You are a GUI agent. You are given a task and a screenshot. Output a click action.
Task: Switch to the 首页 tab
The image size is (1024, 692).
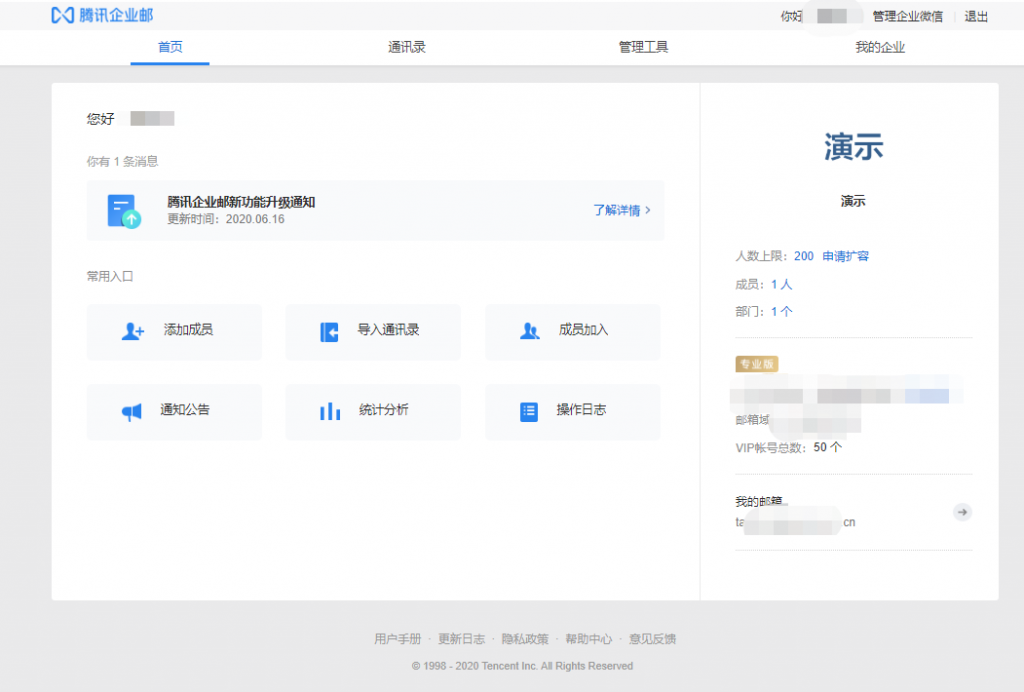170,47
